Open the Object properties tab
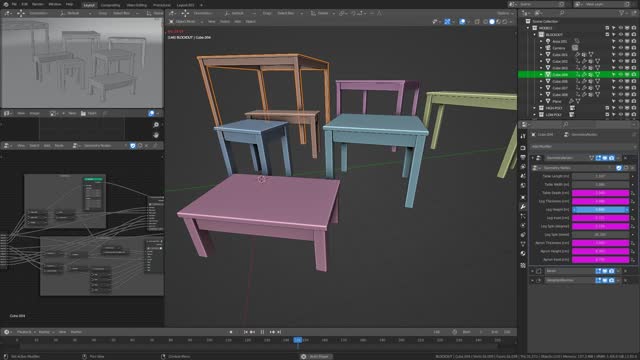Viewport: 640px width, 360px height. click(523, 197)
